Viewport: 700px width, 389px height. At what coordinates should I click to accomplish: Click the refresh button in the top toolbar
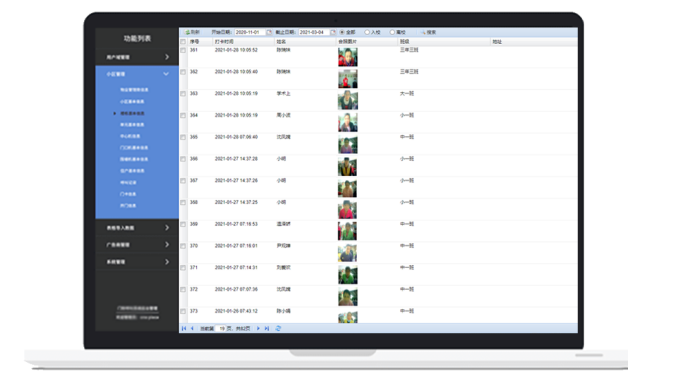click(x=192, y=32)
